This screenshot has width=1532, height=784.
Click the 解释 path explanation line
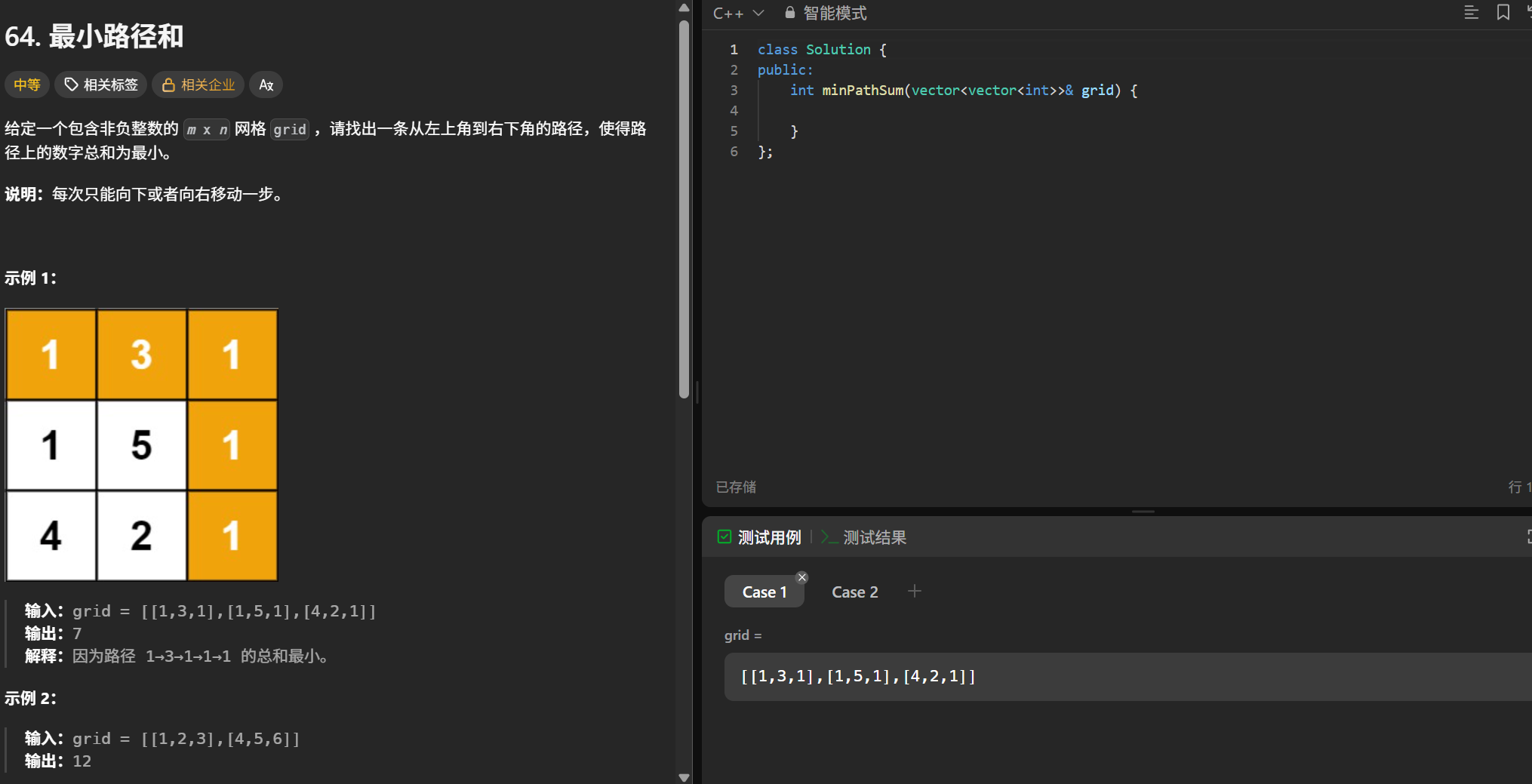[x=177, y=656]
